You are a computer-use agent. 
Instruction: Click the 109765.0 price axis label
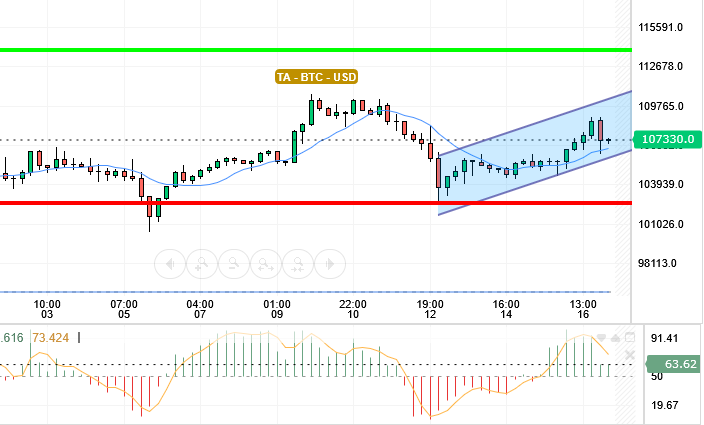(660, 106)
